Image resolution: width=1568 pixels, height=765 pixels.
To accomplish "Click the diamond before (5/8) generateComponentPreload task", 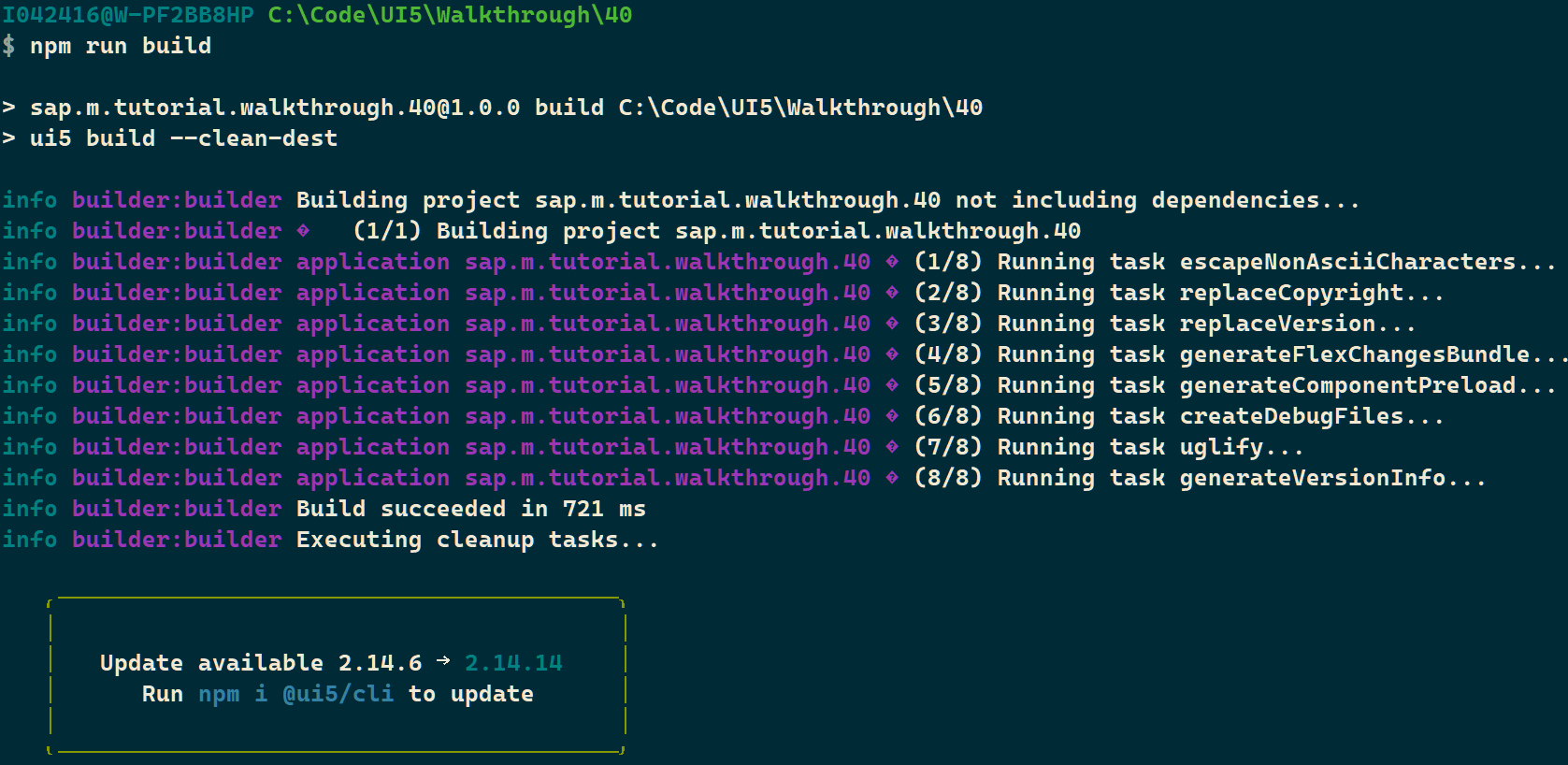I will (892, 384).
